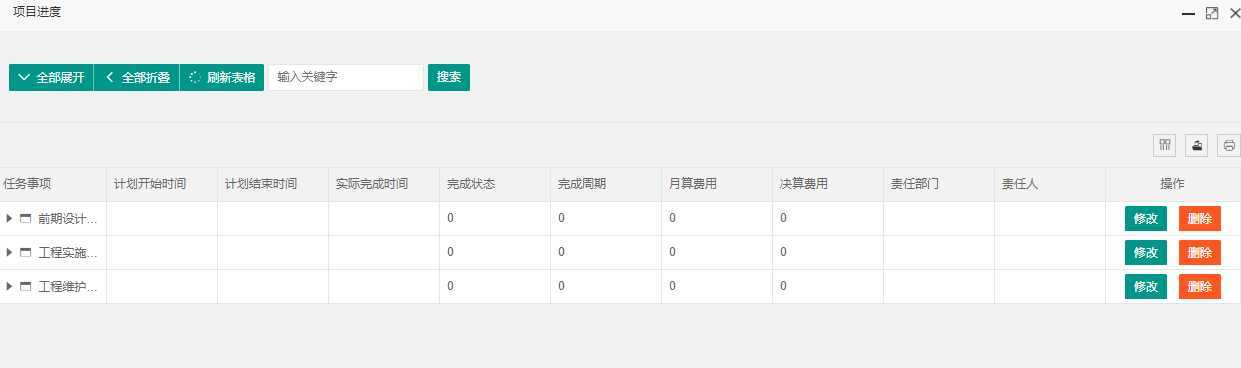
Task: Click the 操作 column header
Action: coord(1173,184)
